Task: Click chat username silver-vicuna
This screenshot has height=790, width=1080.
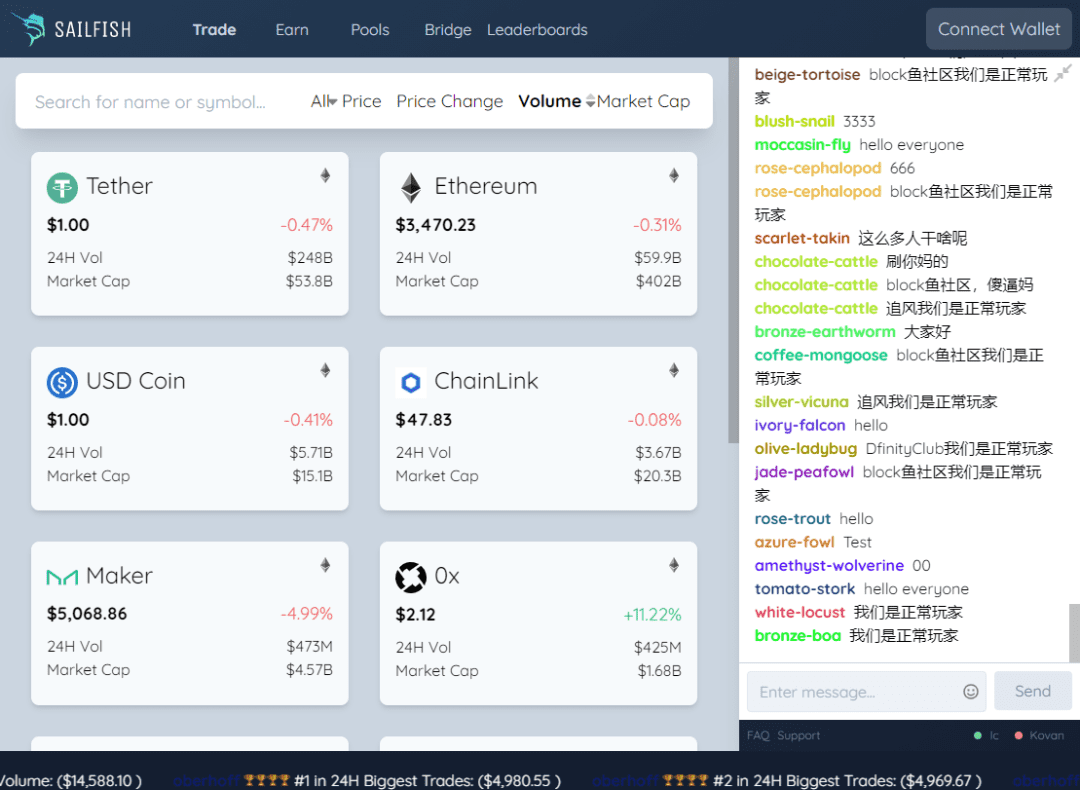Action: 801,402
